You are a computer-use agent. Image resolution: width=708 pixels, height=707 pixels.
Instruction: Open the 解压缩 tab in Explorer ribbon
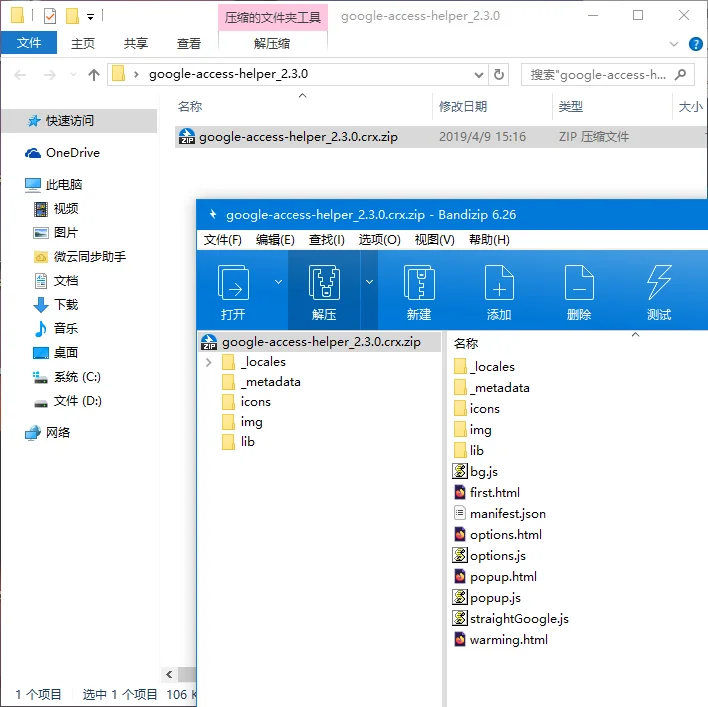(x=272, y=43)
